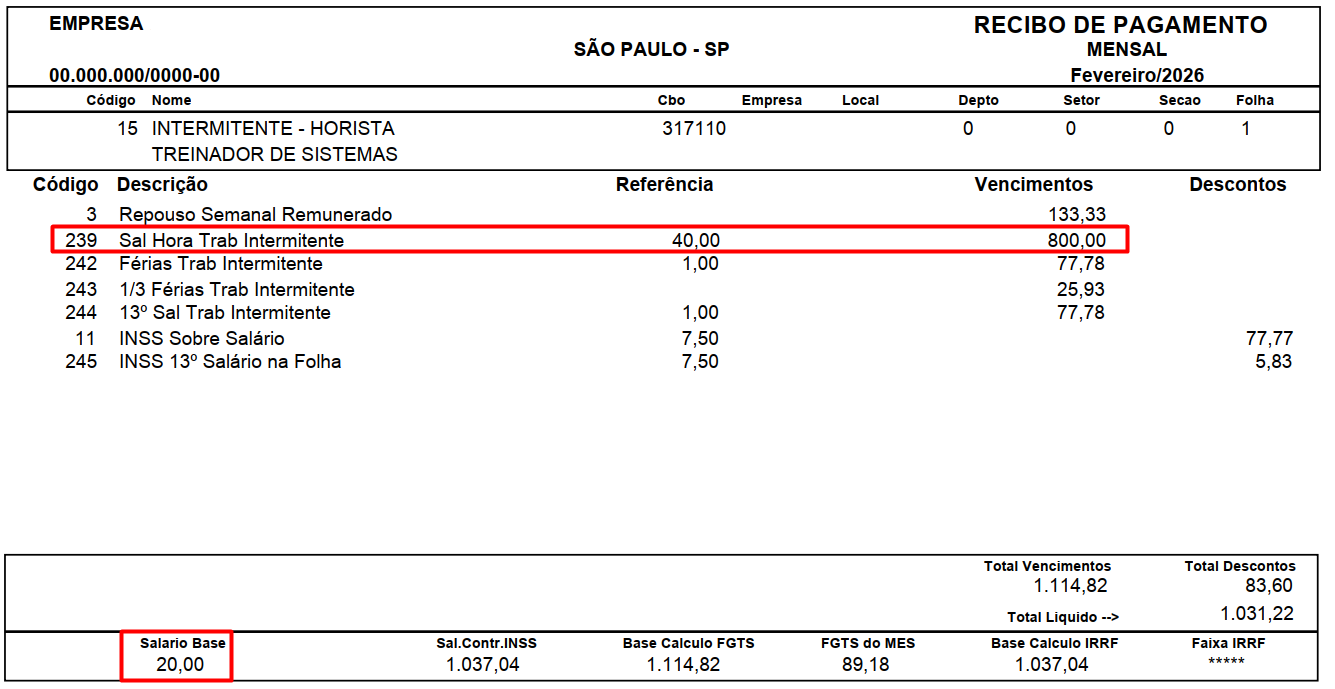Click the amount 800,00
The height and width of the screenshot is (689, 1335).
[1077, 241]
